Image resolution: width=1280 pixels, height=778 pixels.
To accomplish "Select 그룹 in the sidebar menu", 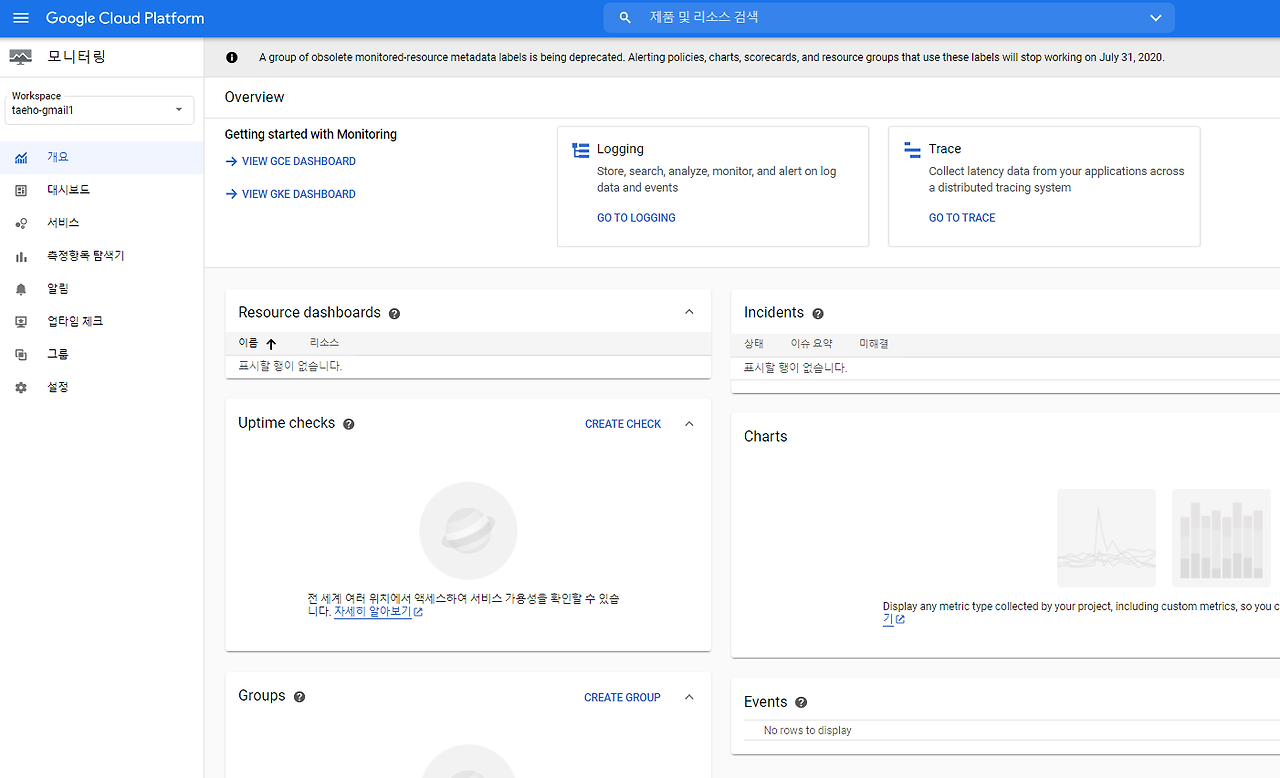I will click(102, 355).
